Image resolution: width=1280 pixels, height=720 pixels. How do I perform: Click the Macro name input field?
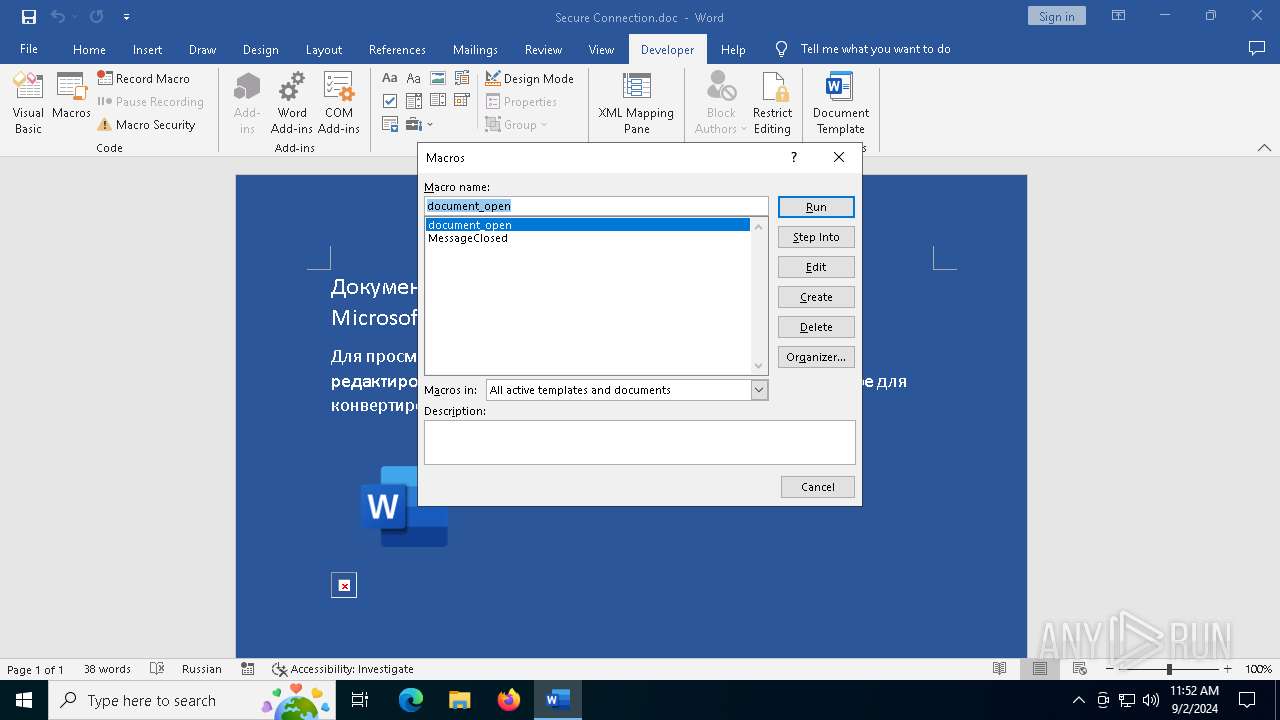click(x=596, y=206)
